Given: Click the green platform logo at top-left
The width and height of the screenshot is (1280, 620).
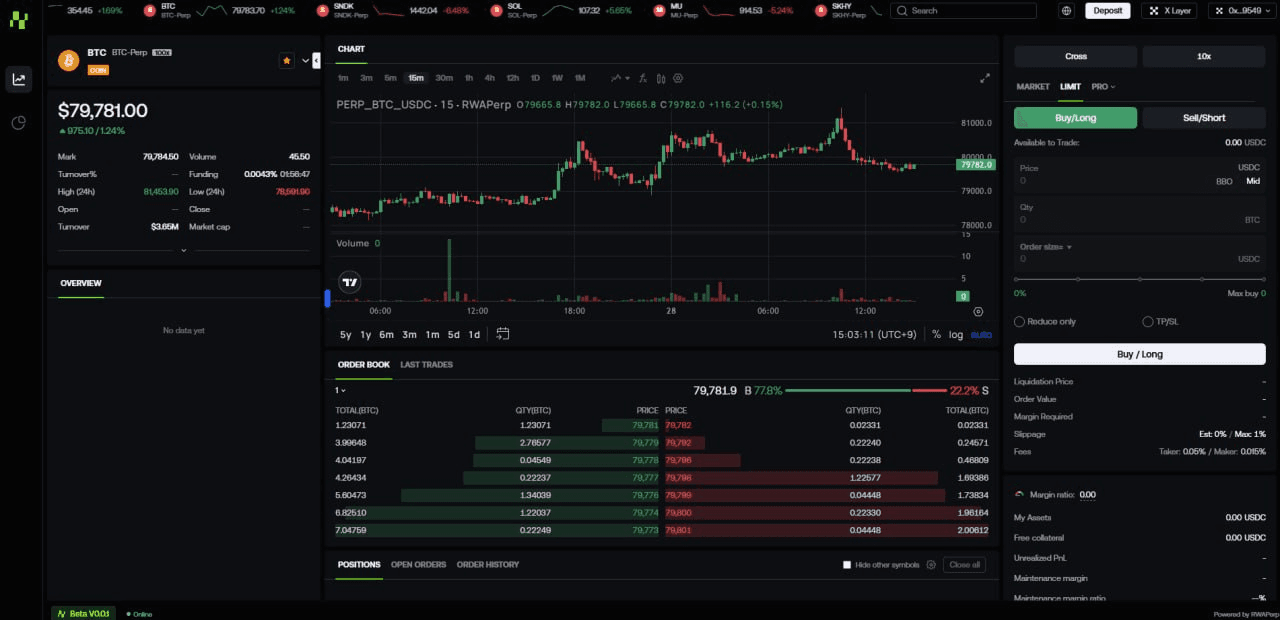Looking at the screenshot, I should pyautogui.click(x=18, y=22).
